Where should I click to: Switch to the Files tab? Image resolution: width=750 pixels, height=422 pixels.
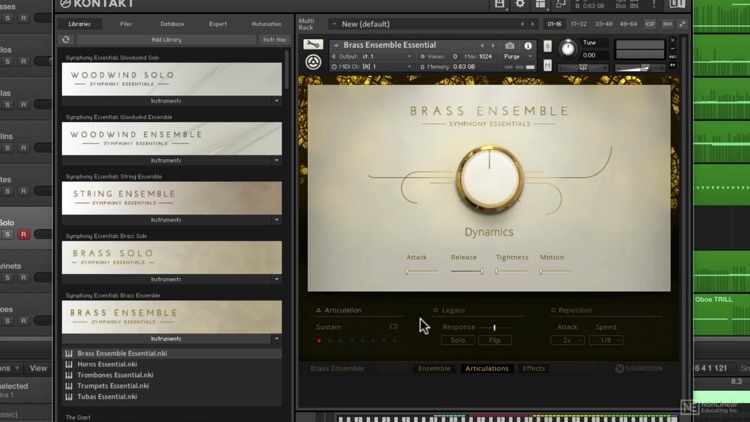pyautogui.click(x=126, y=24)
